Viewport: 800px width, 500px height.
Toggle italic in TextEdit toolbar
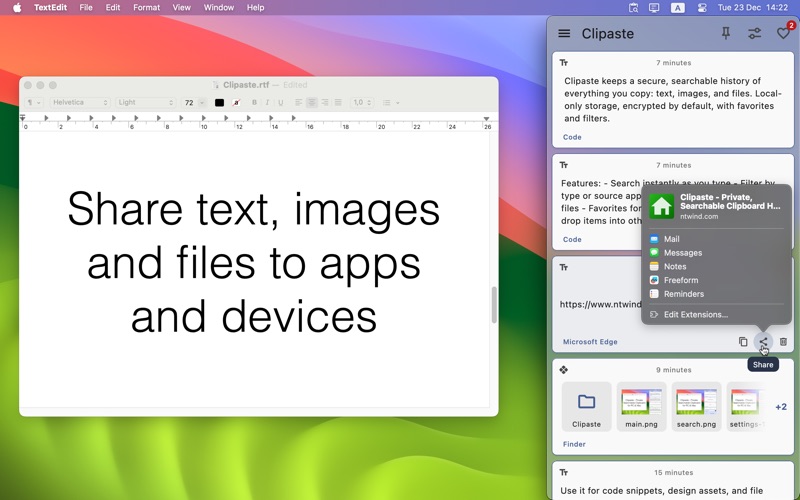click(x=267, y=103)
